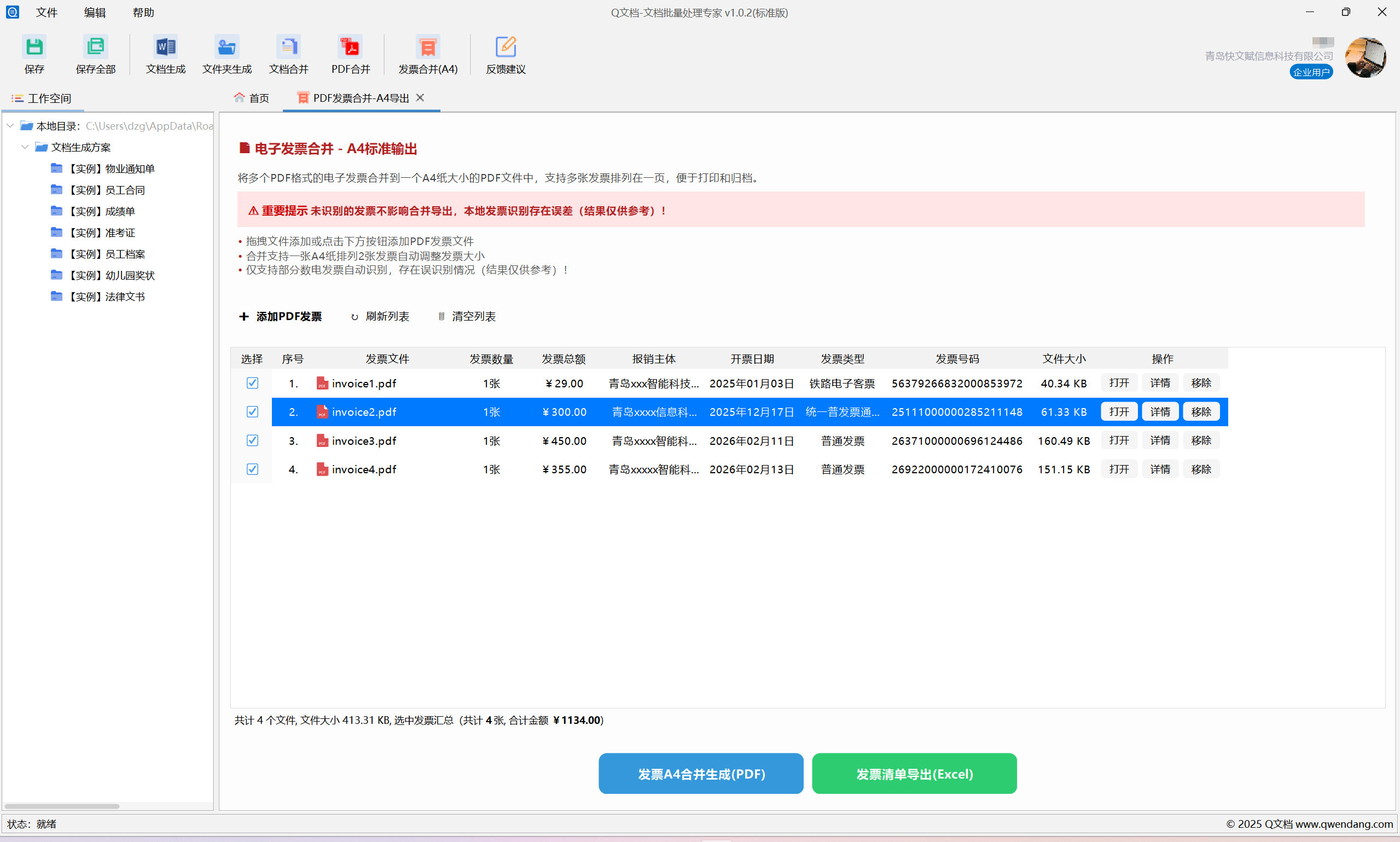1400x842 pixels.
Task: Click the 发票A4合并生成(PDF) button
Action: [701, 774]
